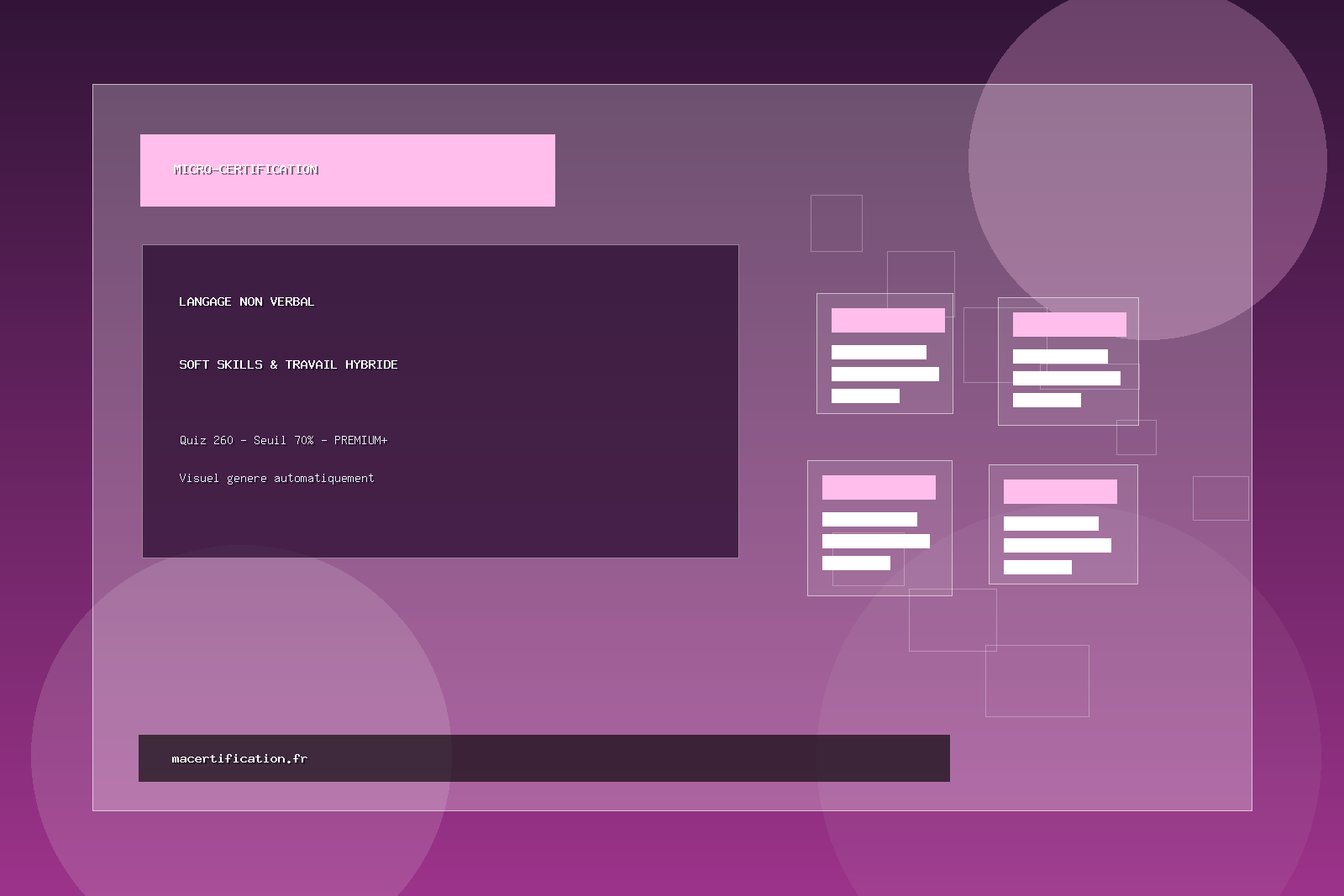
Task: Click SOFT SKILLS & TRAVAIL HYBRIDE text
Action: (288, 364)
